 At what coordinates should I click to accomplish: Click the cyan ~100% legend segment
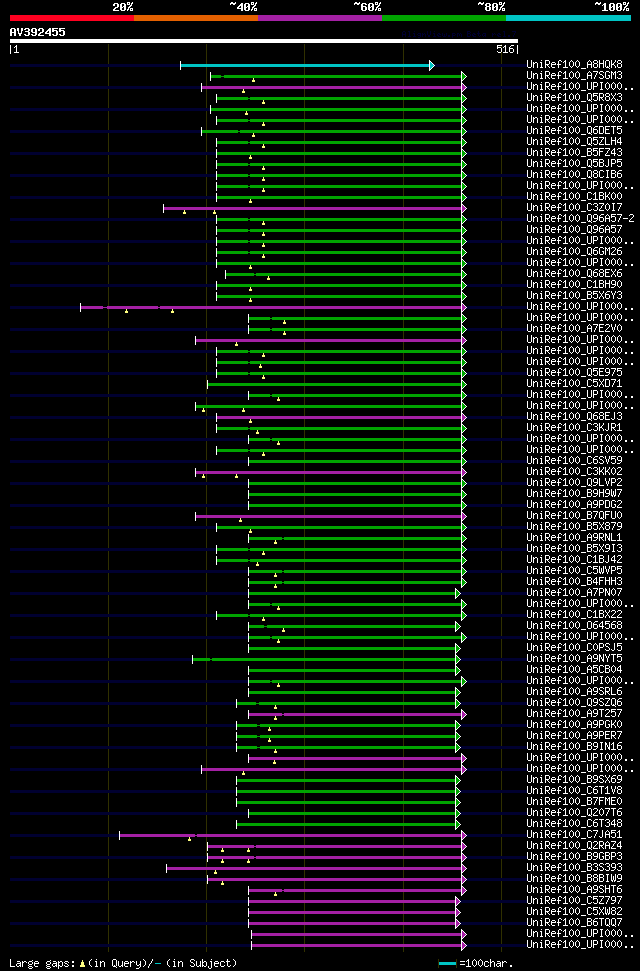click(x=568, y=18)
